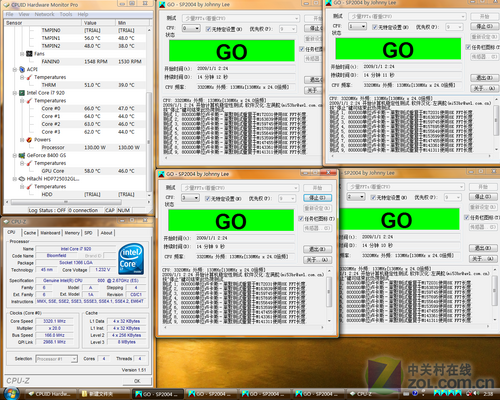The image size is (500, 400).
Task: Click the Windows Start orb
Action: [x=11, y=394]
